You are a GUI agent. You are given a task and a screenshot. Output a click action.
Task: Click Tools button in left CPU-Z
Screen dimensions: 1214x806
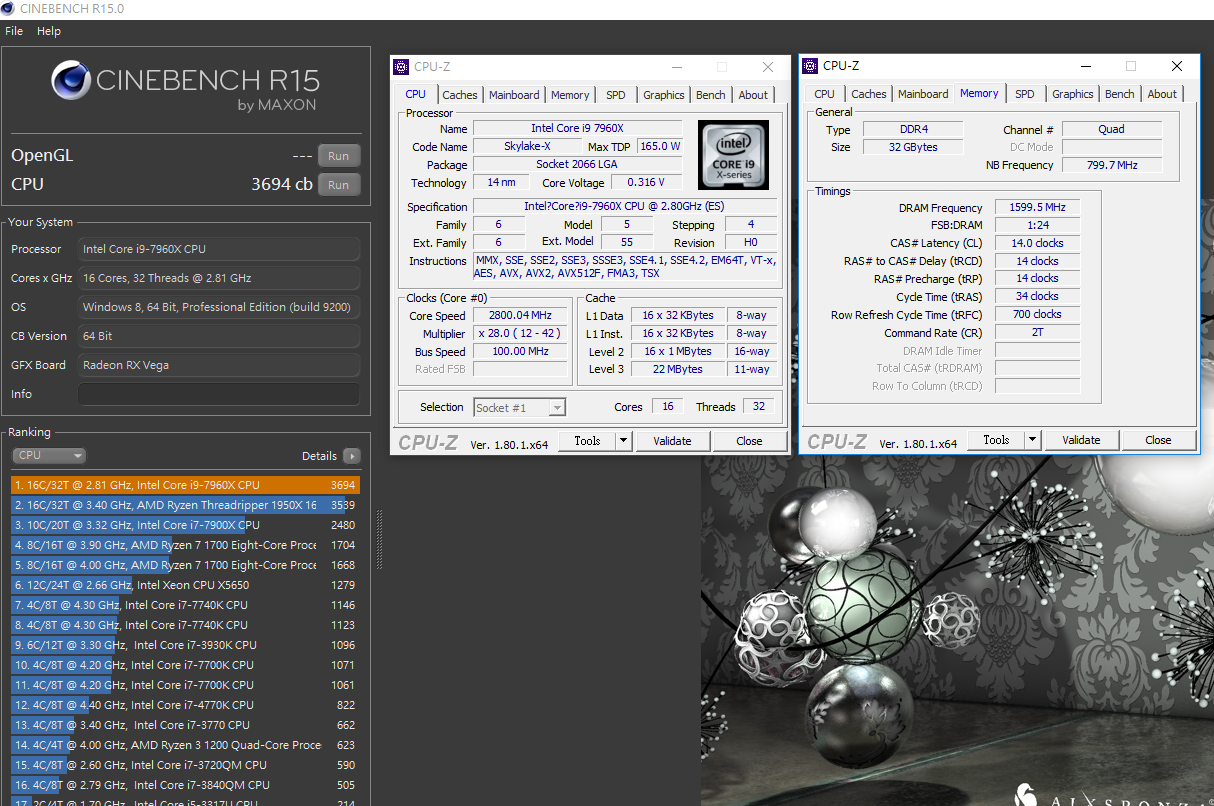point(587,441)
